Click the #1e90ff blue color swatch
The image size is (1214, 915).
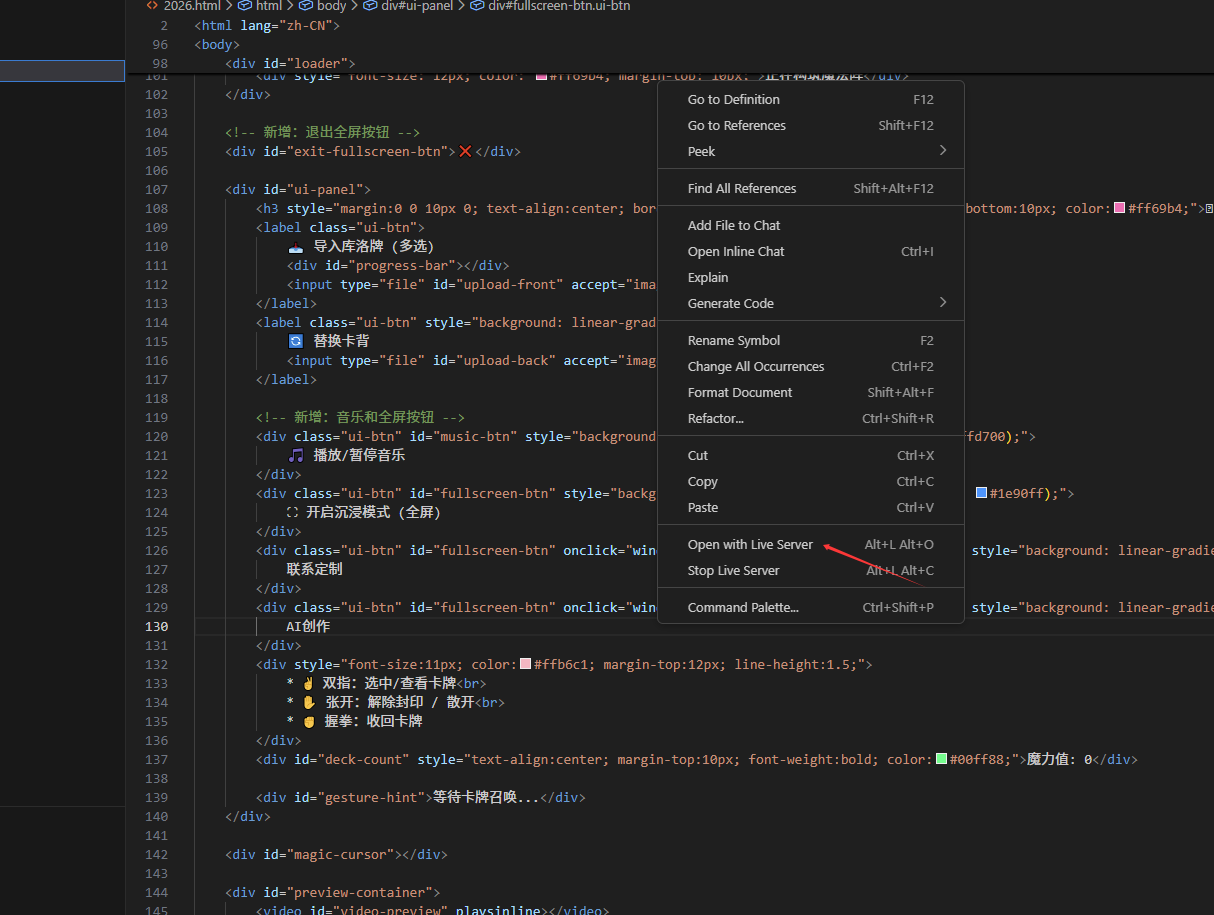pyautogui.click(x=981, y=494)
